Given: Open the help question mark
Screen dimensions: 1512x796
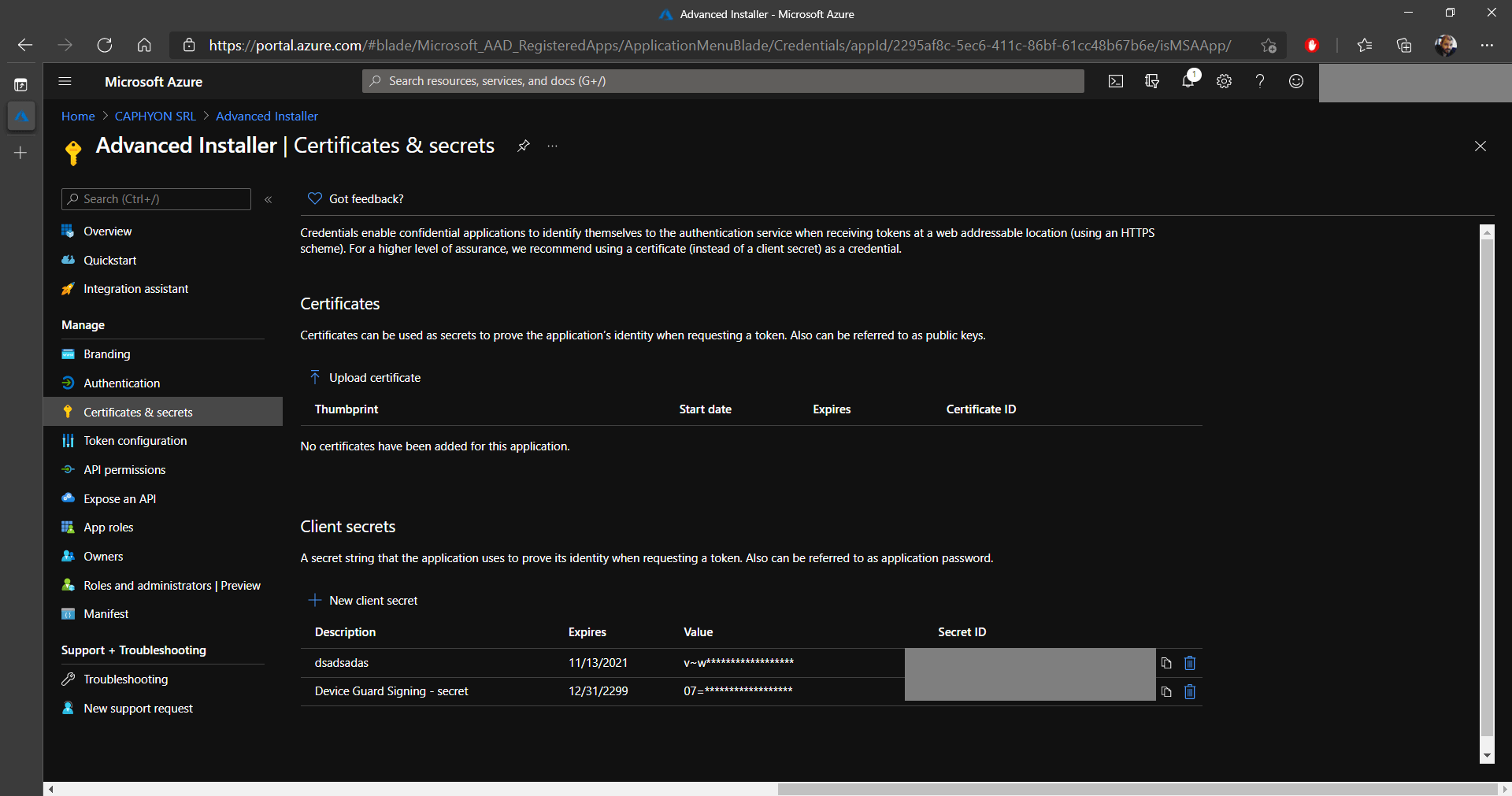Looking at the screenshot, I should (x=1260, y=81).
